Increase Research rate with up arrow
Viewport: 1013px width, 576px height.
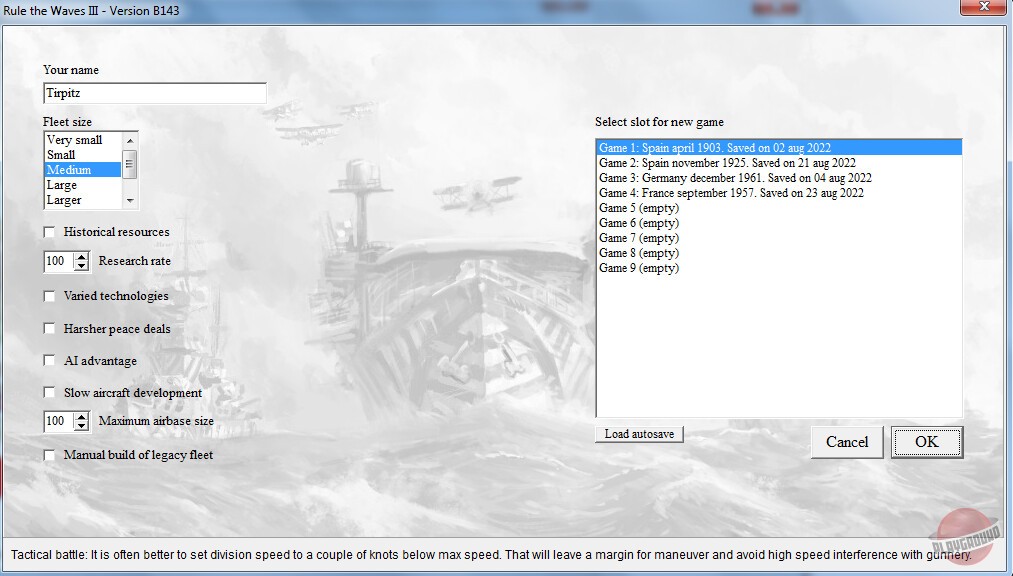81,257
